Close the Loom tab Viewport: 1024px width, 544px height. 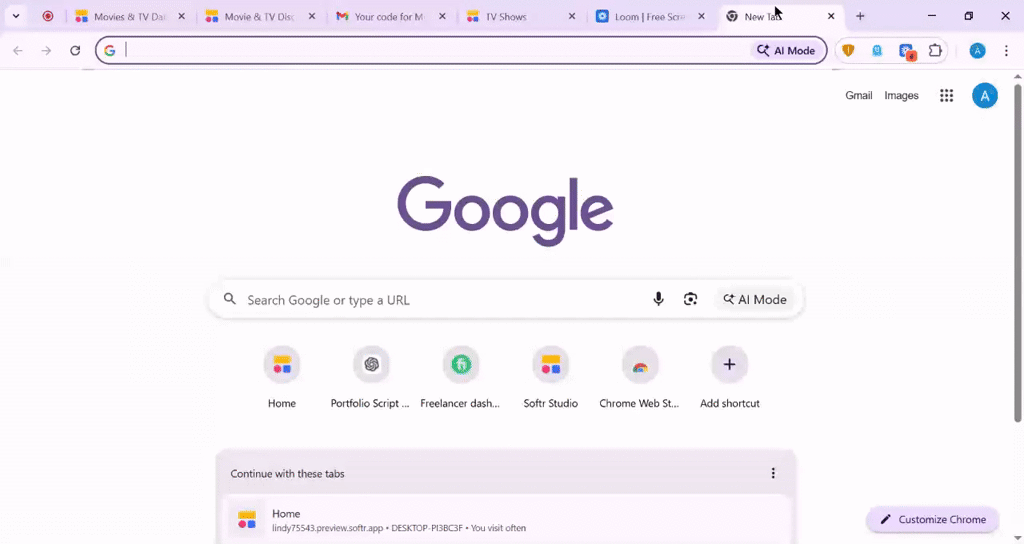pyautogui.click(x=701, y=16)
